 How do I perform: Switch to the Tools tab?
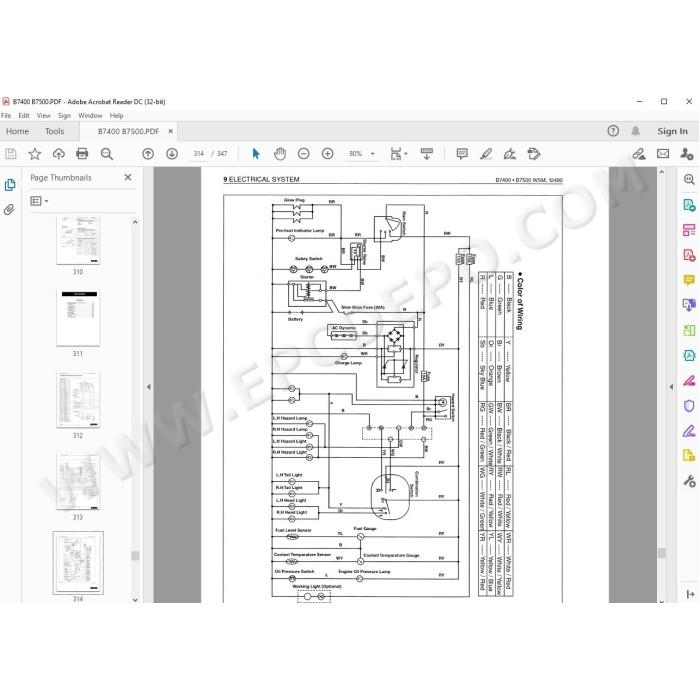pyautogui.click(x=54, y=131)
